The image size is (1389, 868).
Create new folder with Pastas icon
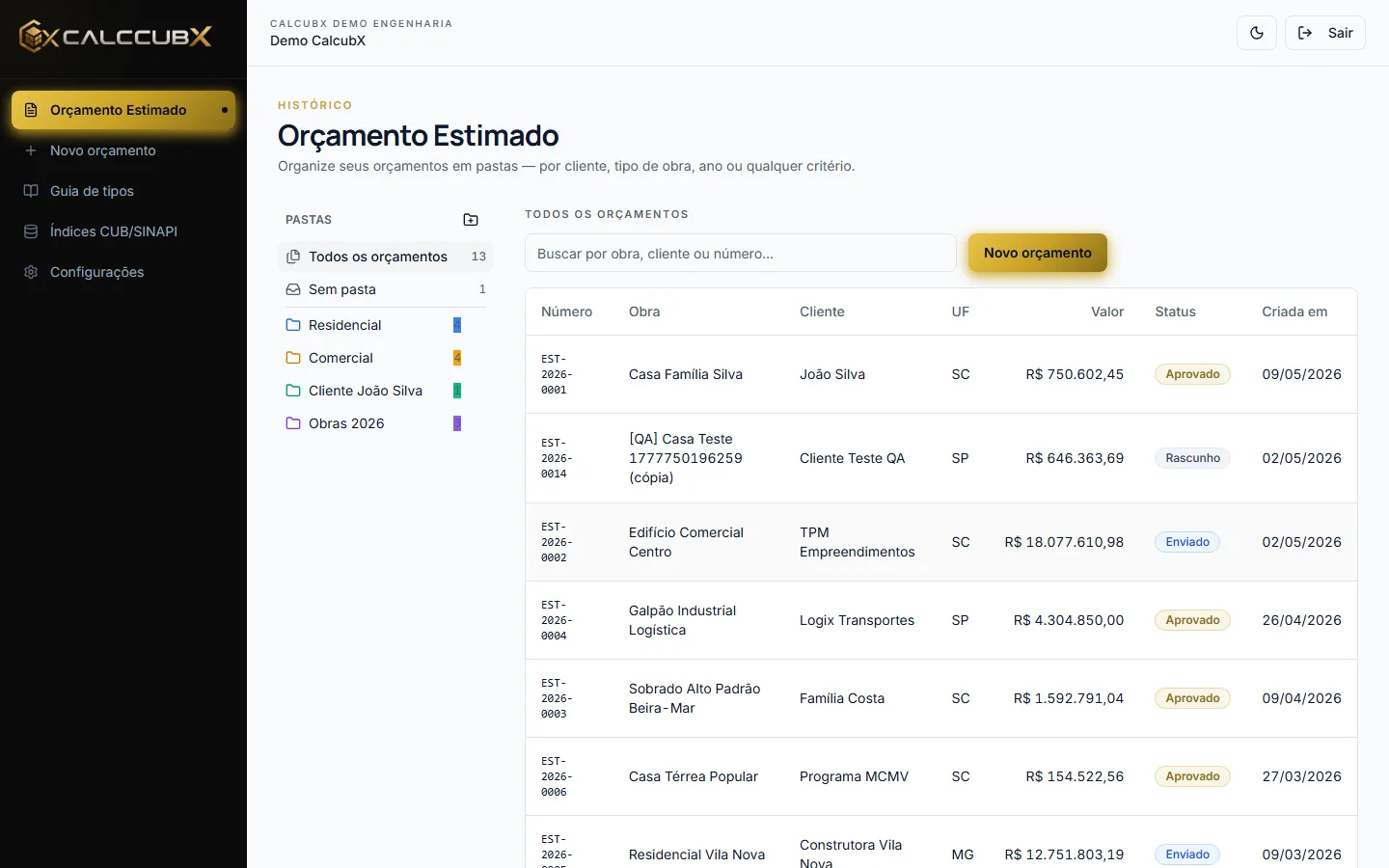pos(471,220)
